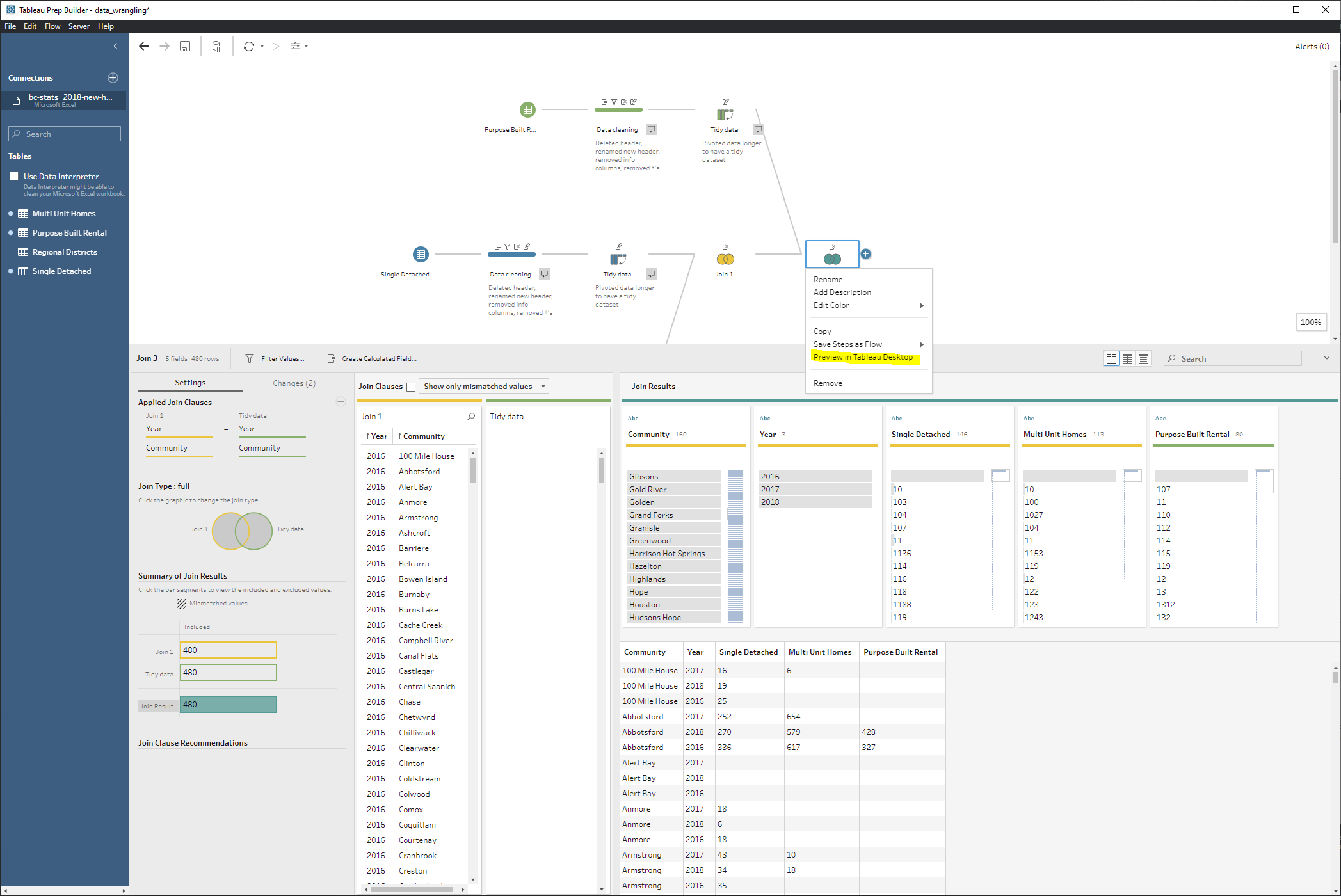Expand the refresh options dropdown arrow

tap(262, 47)
